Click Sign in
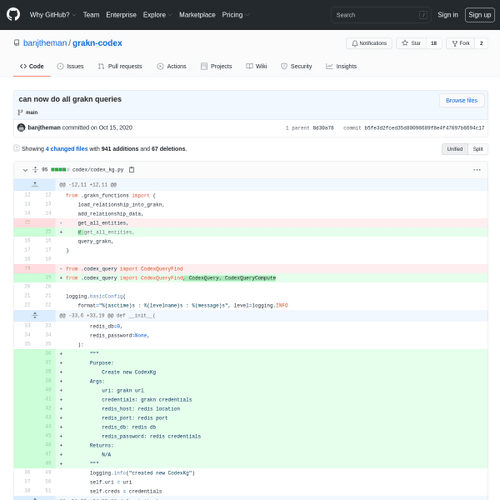 (448, 15)
